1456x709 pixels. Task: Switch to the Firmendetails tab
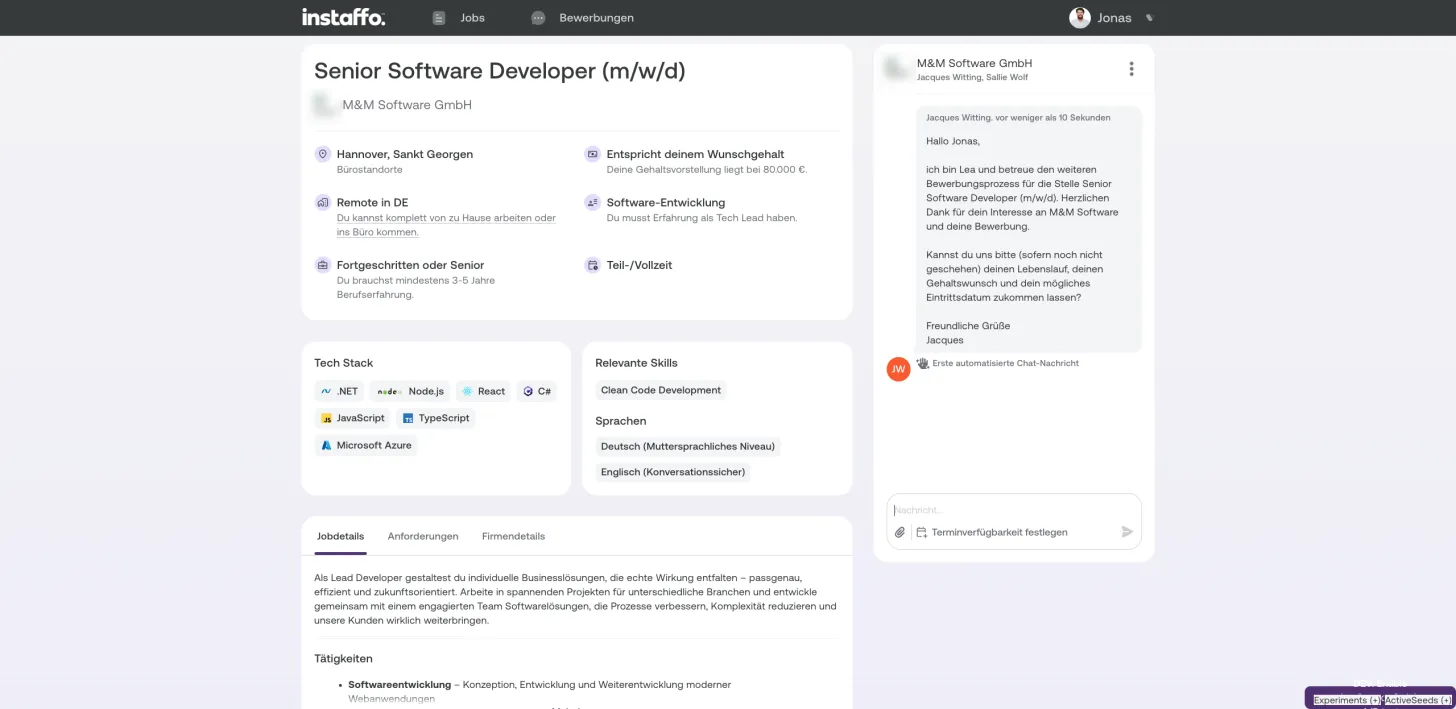(513, 536)
